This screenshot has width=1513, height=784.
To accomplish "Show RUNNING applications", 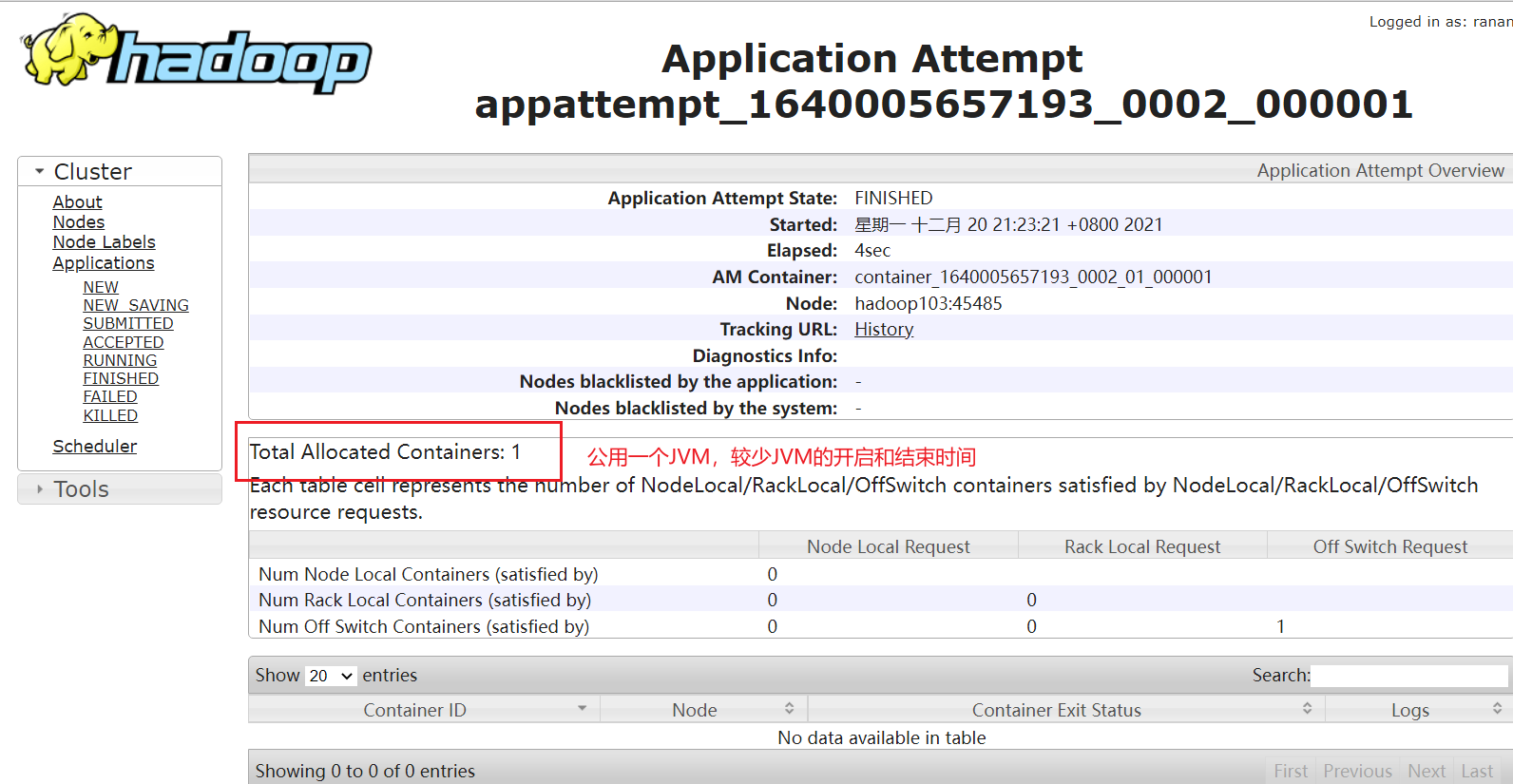I will 120,360.
